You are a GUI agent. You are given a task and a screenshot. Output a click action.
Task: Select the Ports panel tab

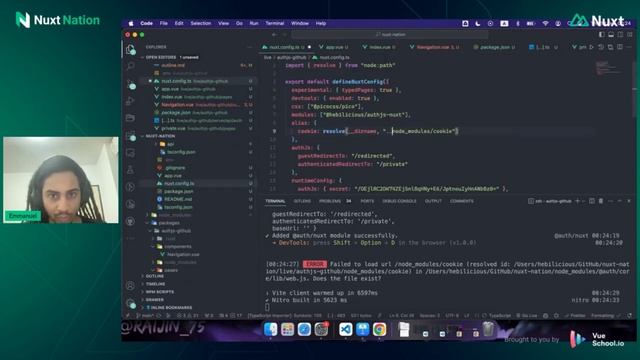pos(367,201)
